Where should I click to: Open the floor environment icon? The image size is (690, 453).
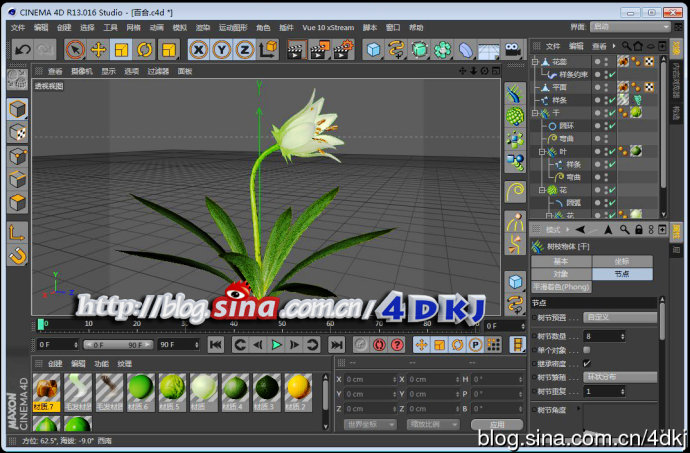pyautogui.click(x=488, y=49)
